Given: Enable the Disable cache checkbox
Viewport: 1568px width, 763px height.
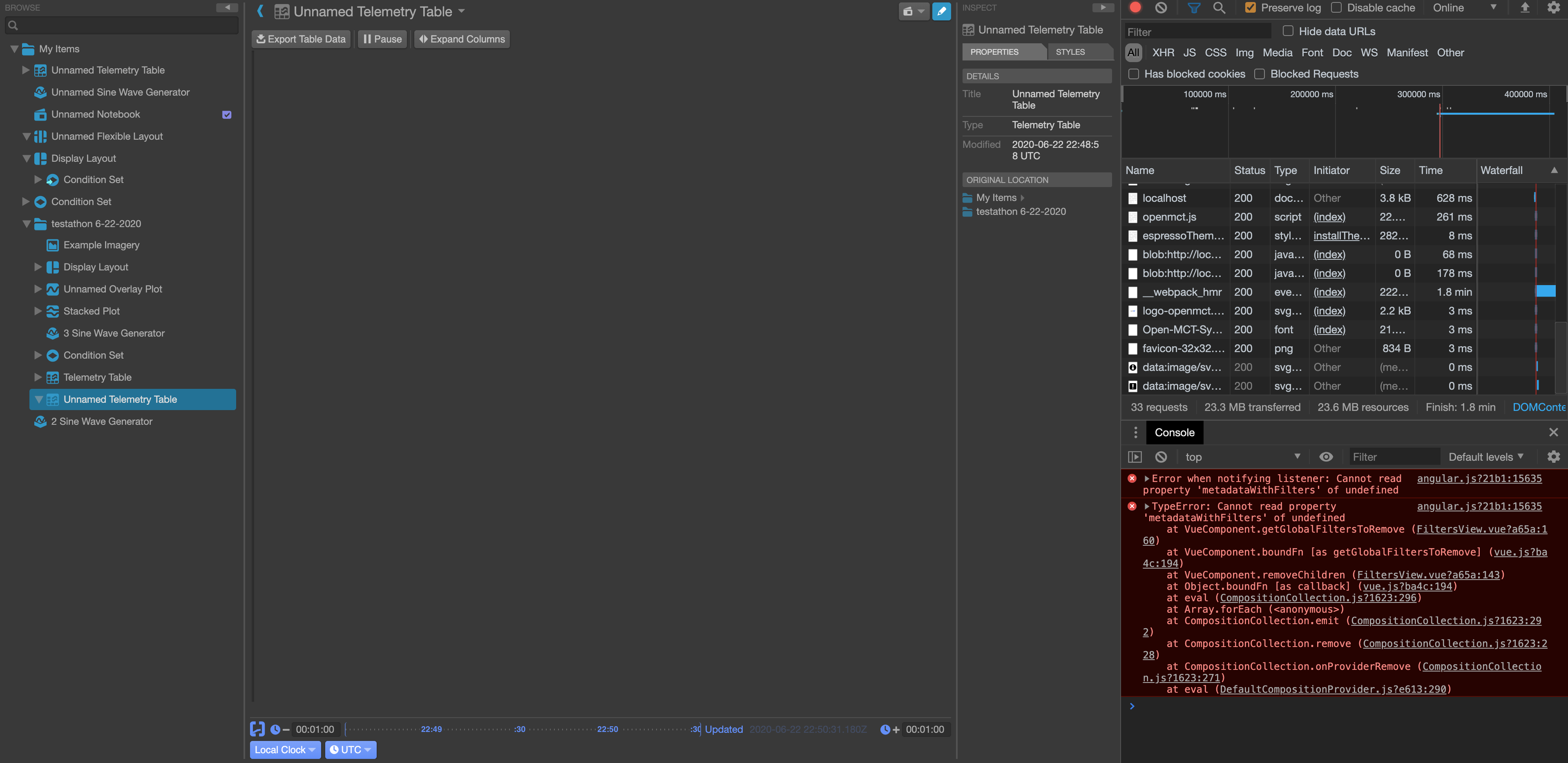Looking at the screenshot, I should click(1337, 7).
